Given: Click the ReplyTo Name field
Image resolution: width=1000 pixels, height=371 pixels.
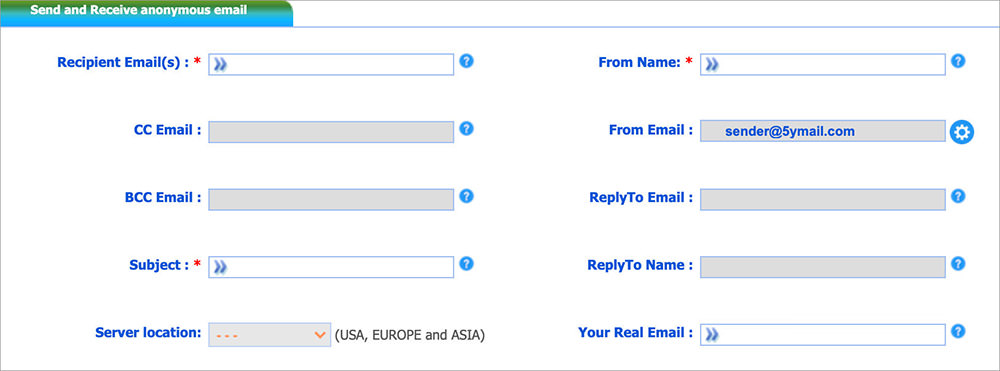Looking at the screenshot, I should [823, 267].
